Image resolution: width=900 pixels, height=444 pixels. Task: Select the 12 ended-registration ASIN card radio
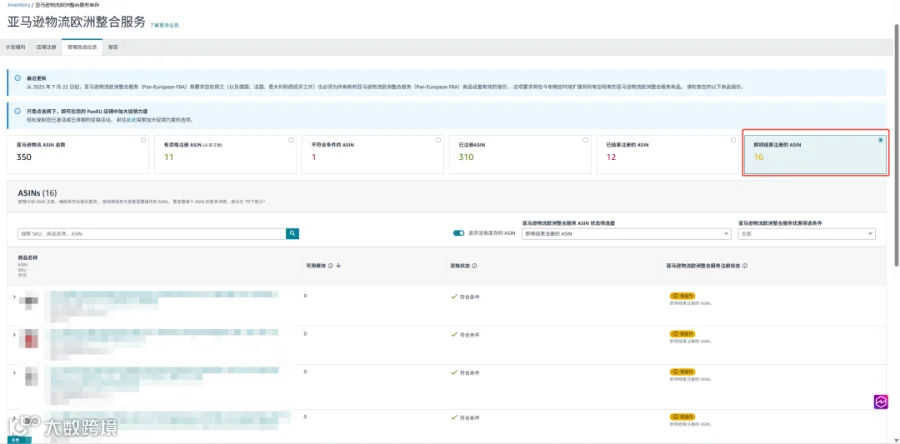coord(734,139)
